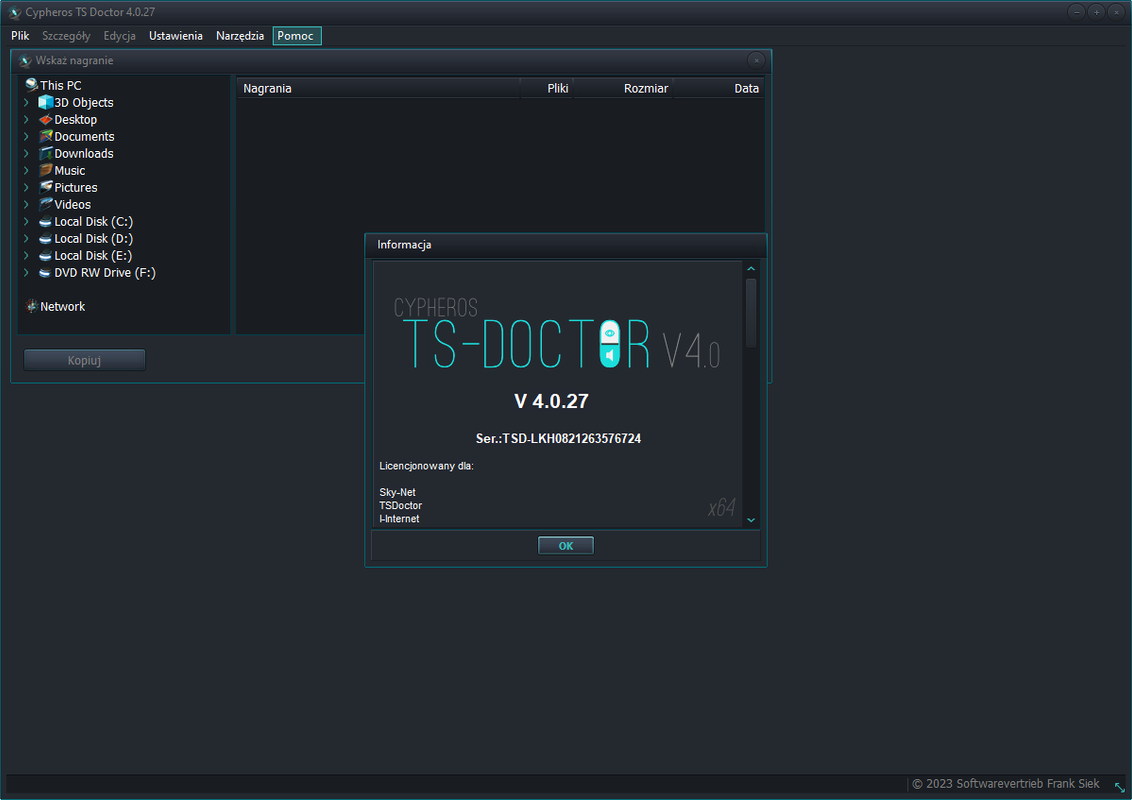Image resolution: width=1132 pixels, height=800 pixels.
Task: Click the DVD RW Drive (F:) icon
Action: pyautogui.click(x=45, y=273)
